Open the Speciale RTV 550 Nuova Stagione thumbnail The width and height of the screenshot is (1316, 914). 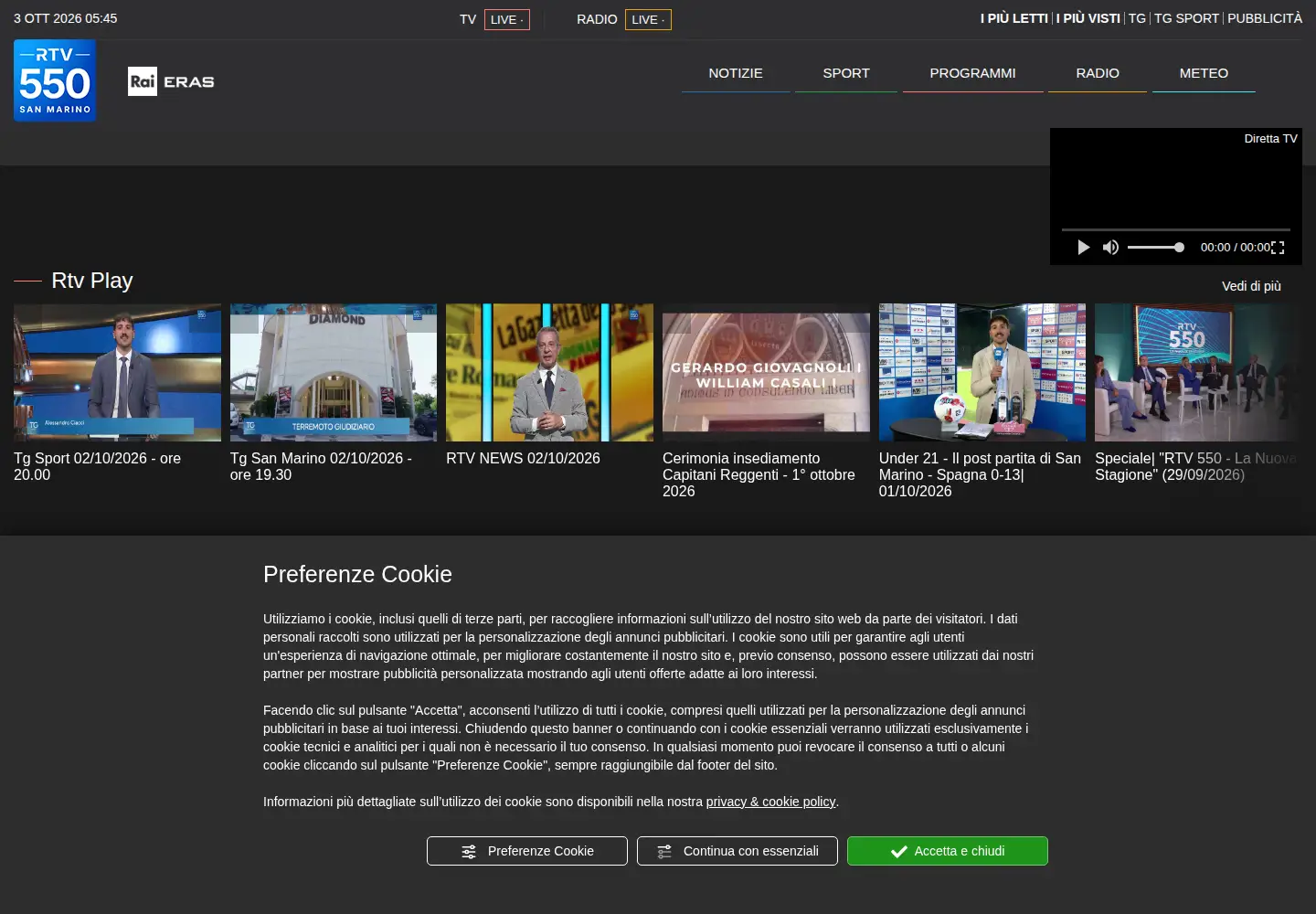pyautogui.click(x=1198, y=373)
